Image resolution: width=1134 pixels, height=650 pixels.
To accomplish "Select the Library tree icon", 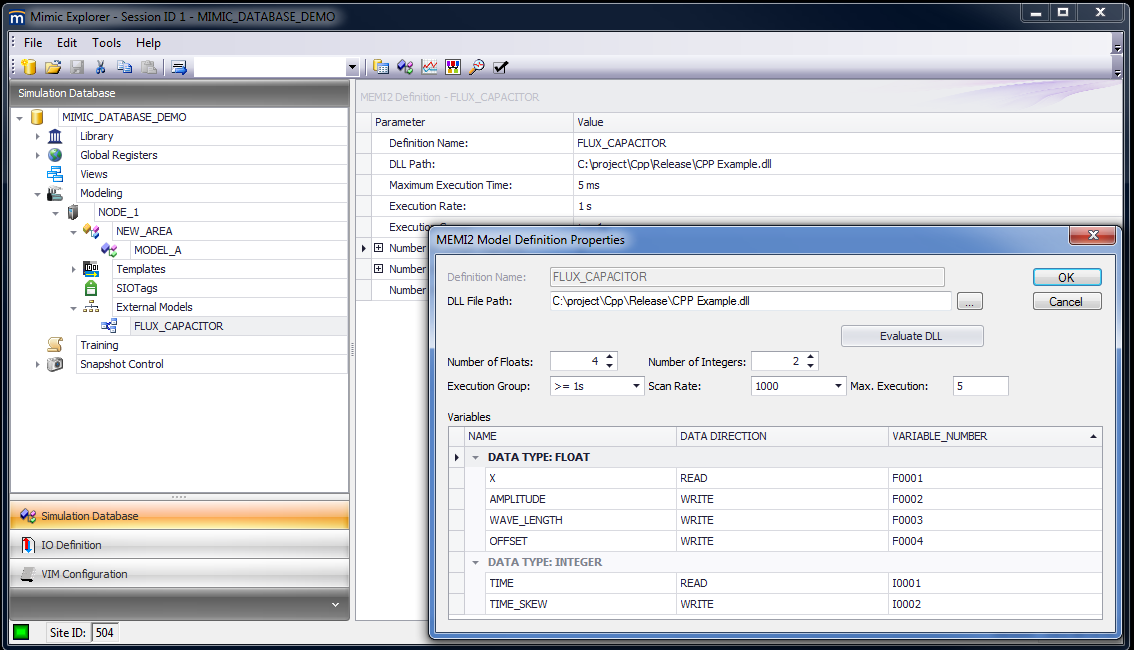I will pyautogui.click(x=55, y=136).
